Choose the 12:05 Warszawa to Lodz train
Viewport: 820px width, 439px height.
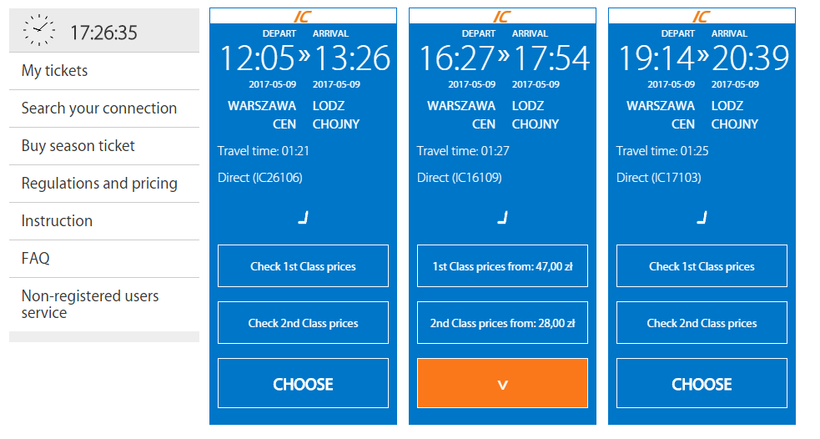pyautogui.click(x=303, y=383)
